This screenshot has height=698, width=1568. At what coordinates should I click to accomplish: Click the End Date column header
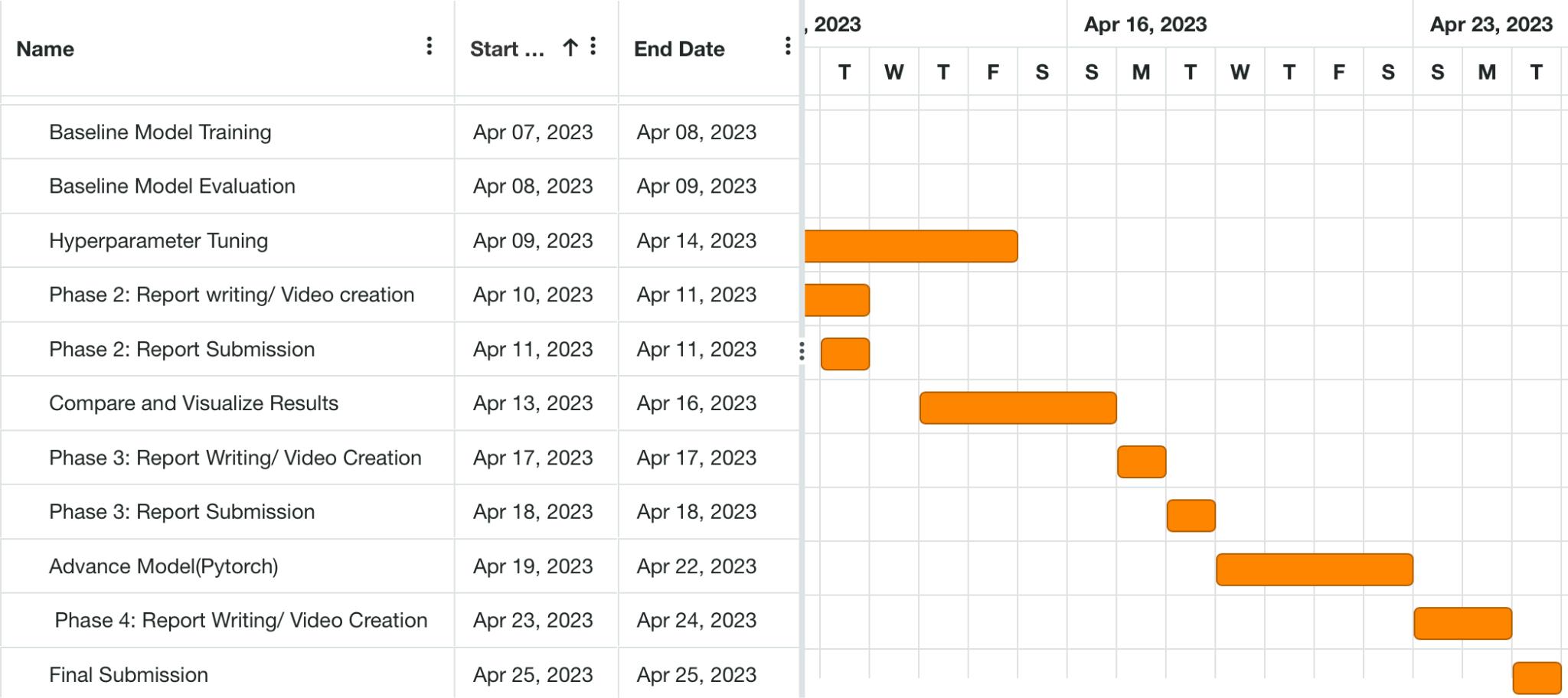pos(679,48)
